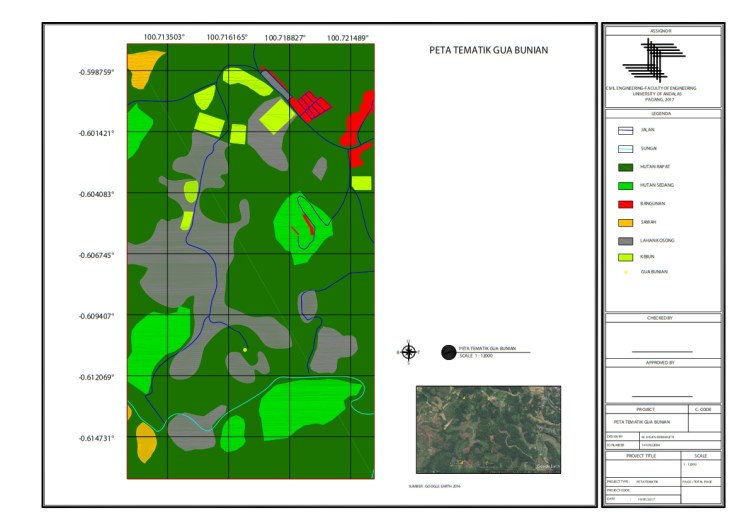Click the red building cluster on map
Image resolution: width=750 pixels, height=530 pixels.
tap(311, 105)
